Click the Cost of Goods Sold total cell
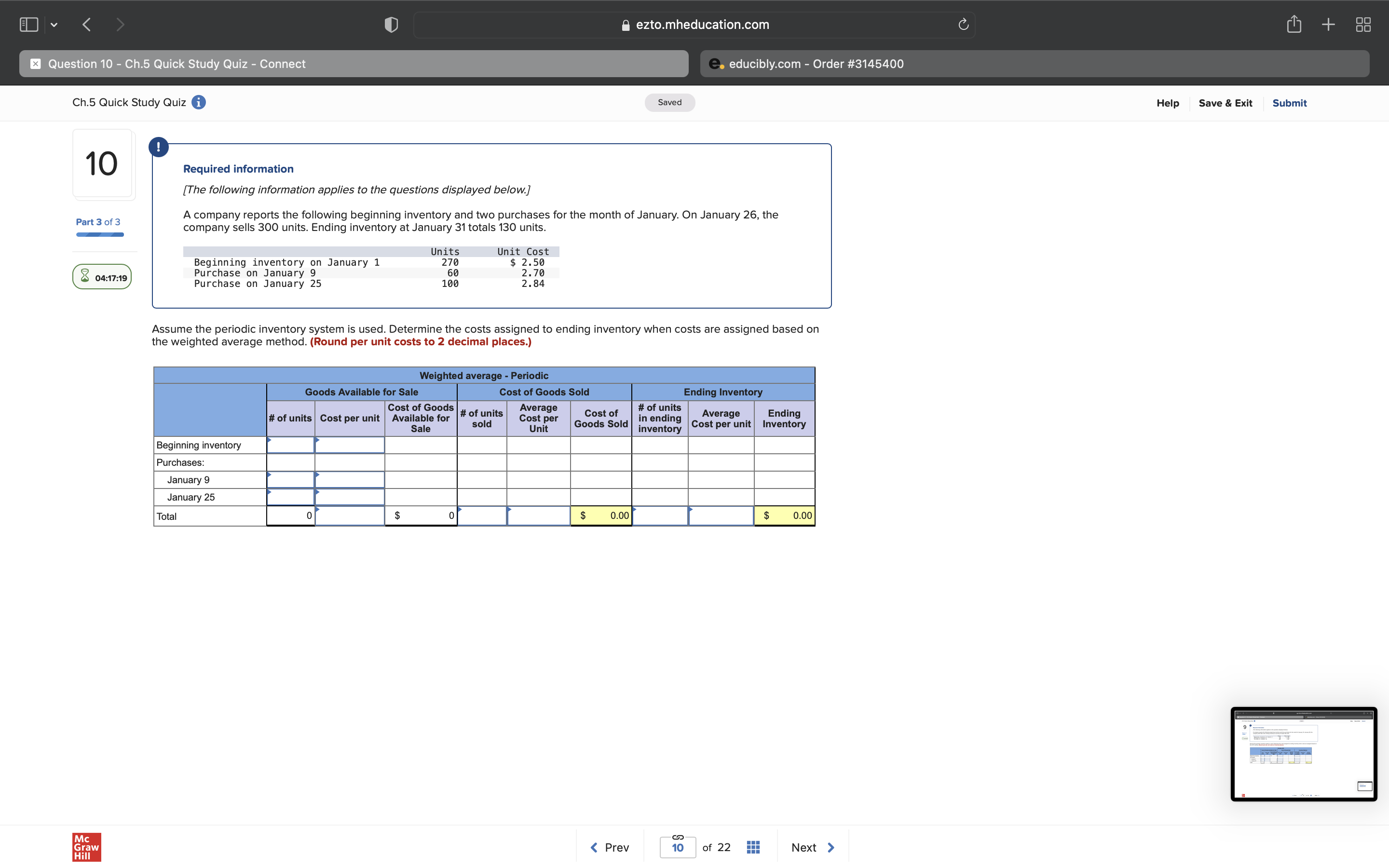This screenshot has width=1389, height=868. 600,515
